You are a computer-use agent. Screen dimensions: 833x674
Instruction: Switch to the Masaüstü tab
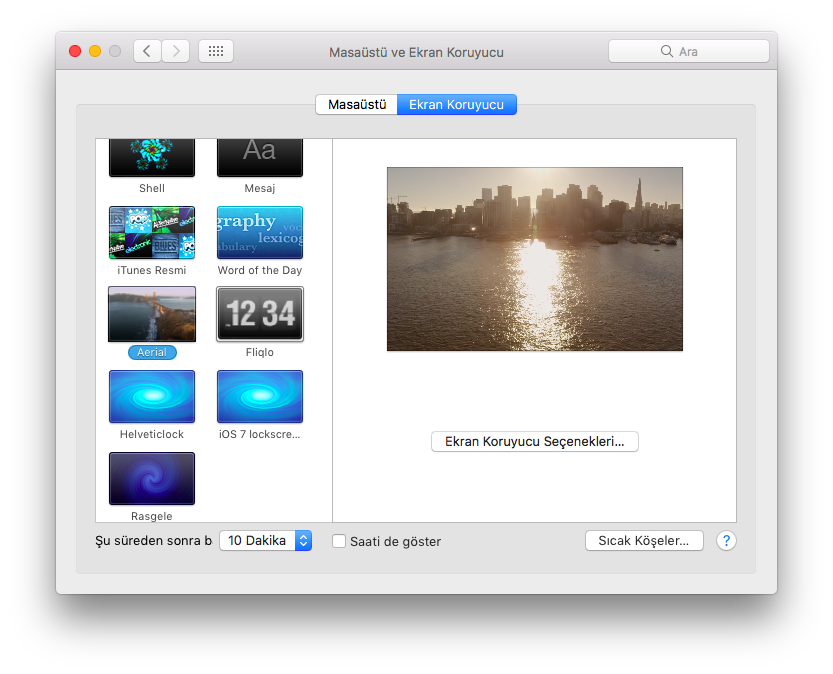357,104
